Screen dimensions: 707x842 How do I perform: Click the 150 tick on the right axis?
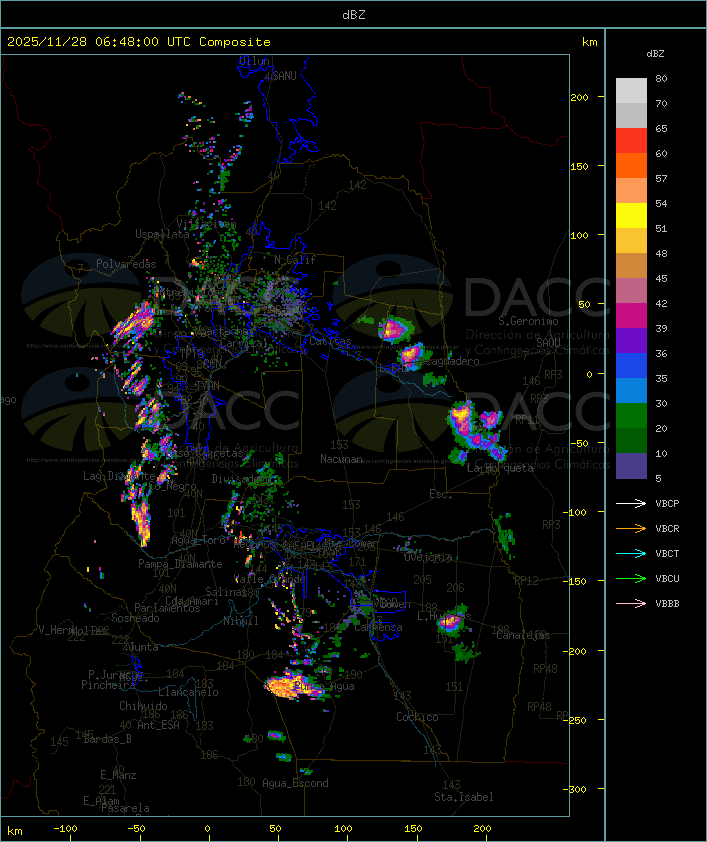579,166
